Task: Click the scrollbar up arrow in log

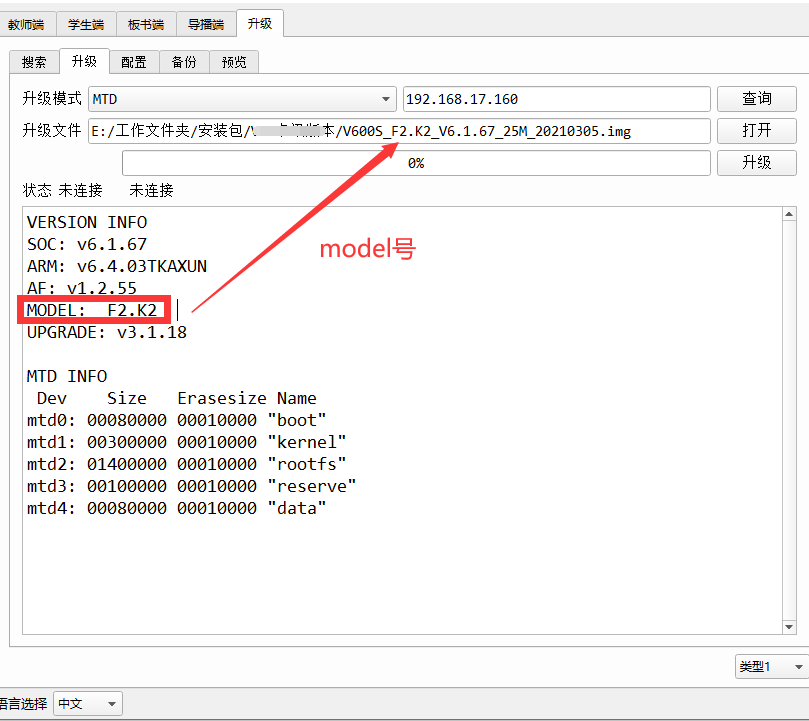Action: point(789,214)
